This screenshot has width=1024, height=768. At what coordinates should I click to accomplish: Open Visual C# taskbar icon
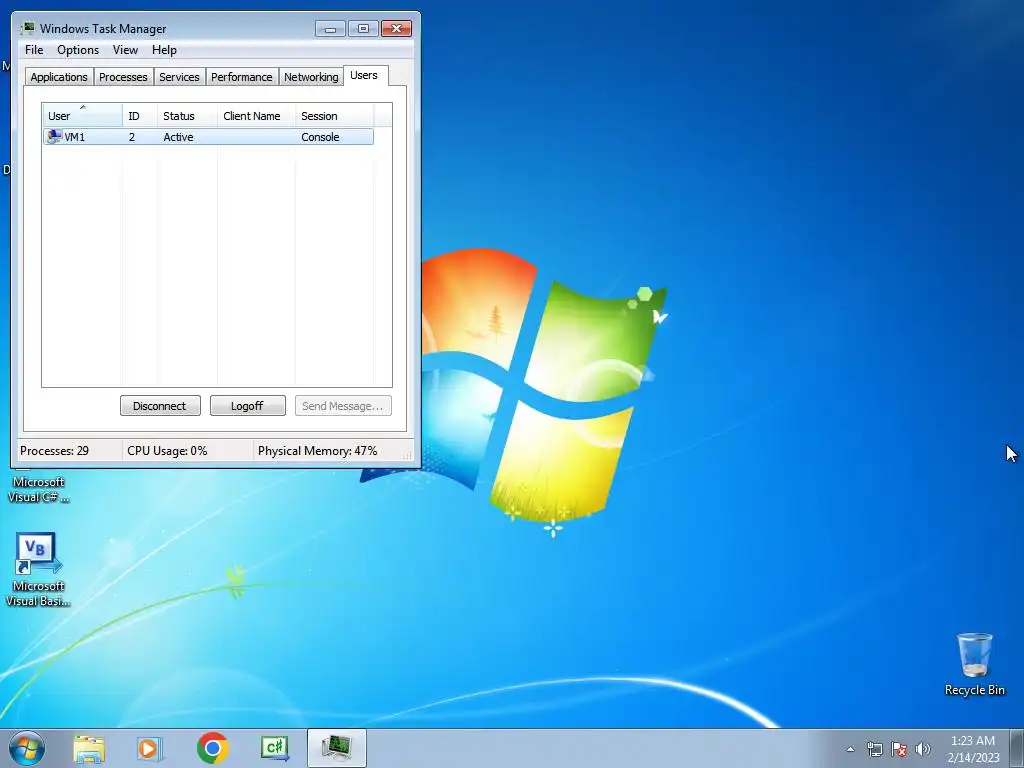click(x=274, y=748)
